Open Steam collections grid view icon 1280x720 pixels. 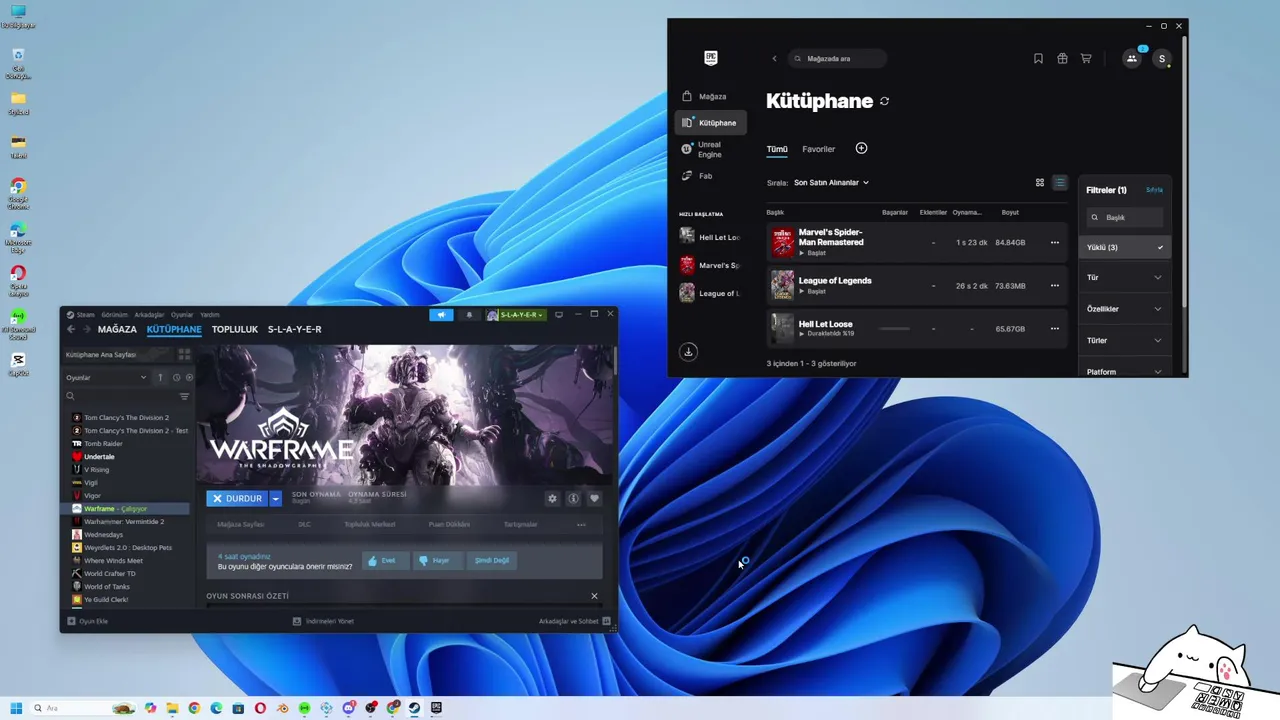(x=184, y=354)
